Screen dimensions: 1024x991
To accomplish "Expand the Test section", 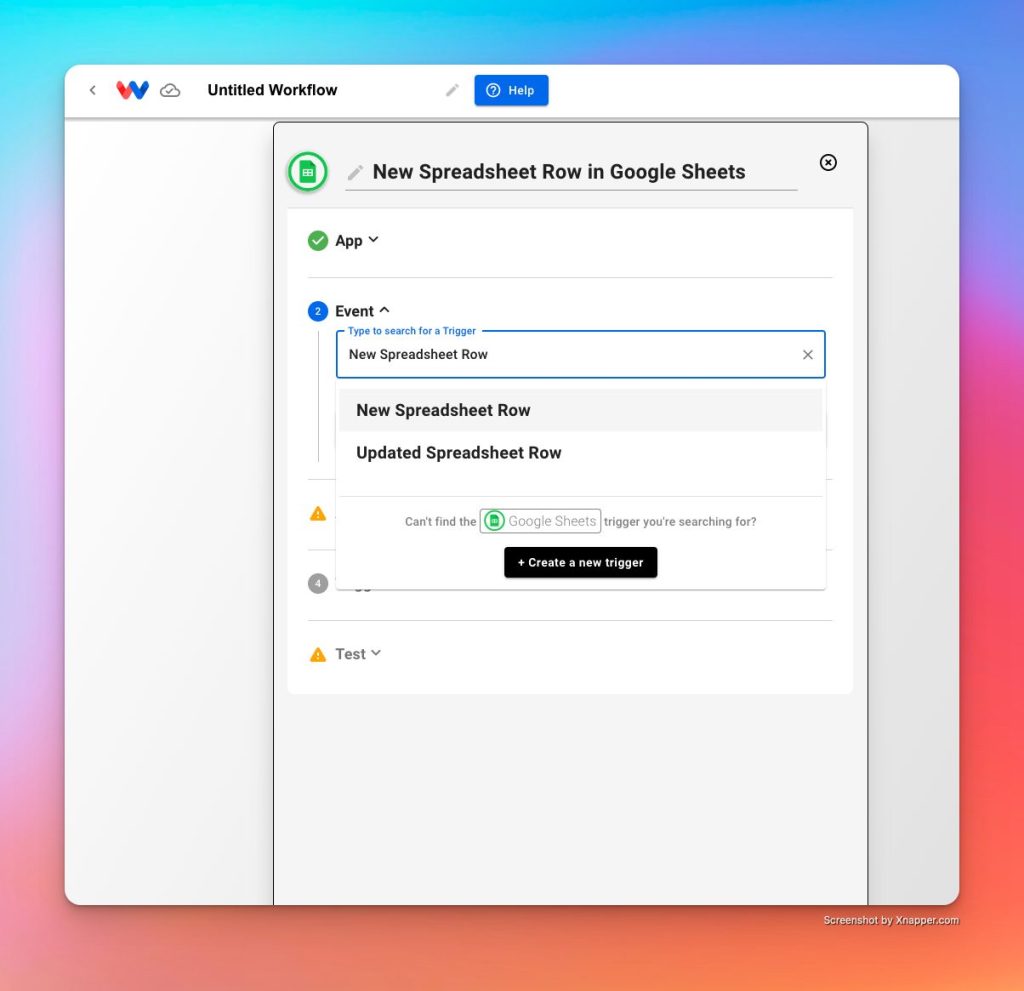I will click(358, 654).
